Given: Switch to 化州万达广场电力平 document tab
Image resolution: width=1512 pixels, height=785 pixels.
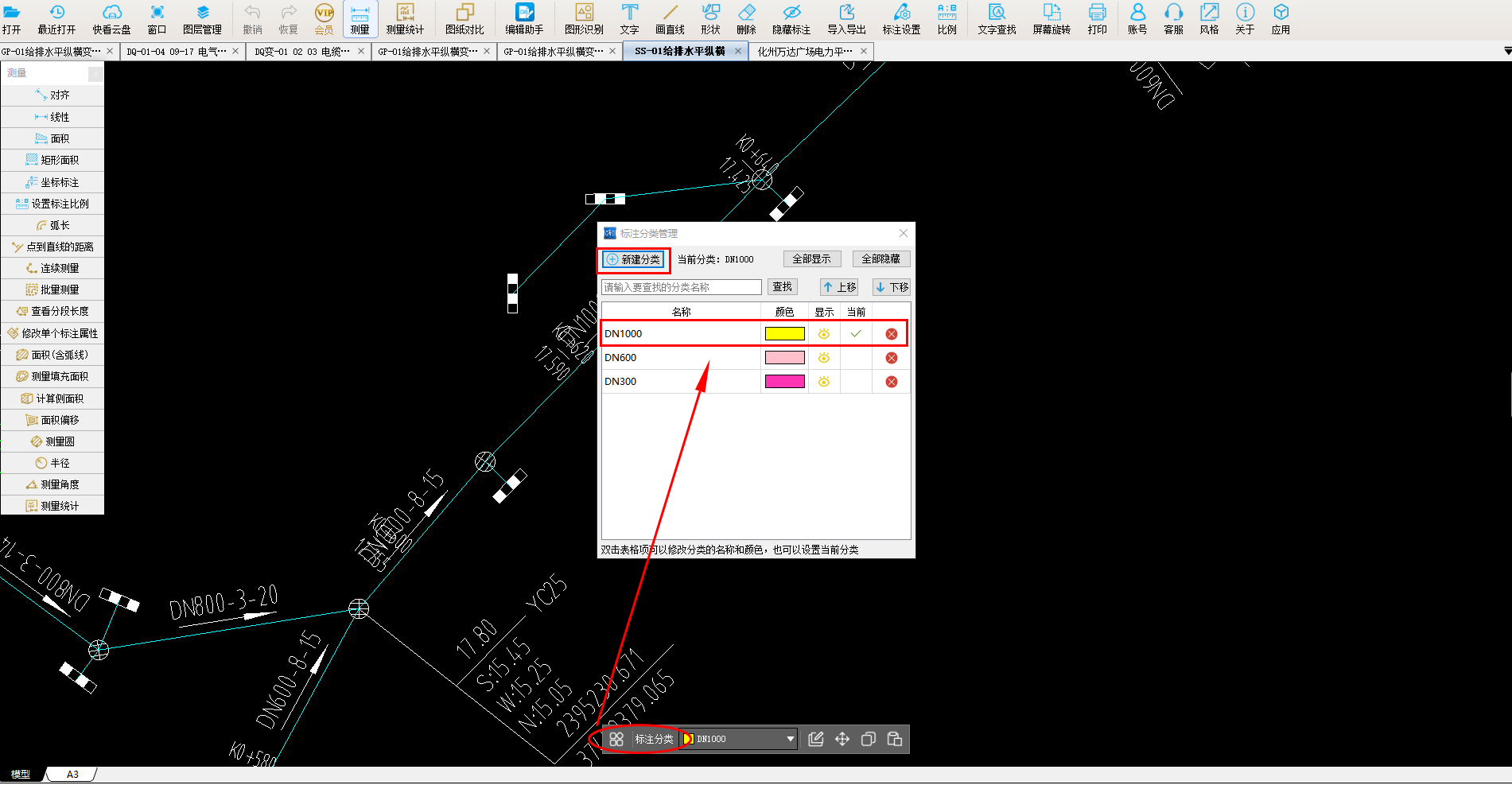Looking at the screenshot, I should tap(804, 52).
